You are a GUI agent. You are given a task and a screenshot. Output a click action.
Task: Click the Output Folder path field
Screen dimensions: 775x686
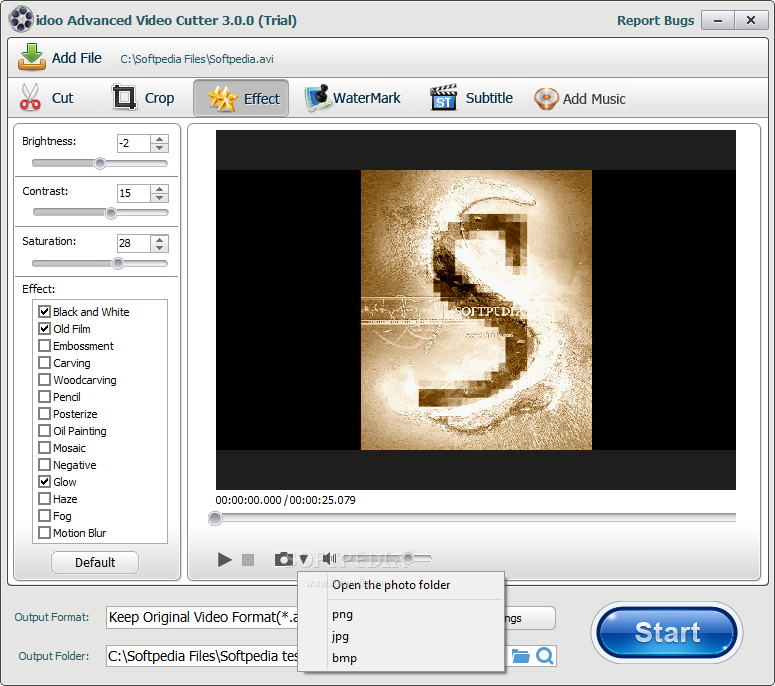point(202,656)
